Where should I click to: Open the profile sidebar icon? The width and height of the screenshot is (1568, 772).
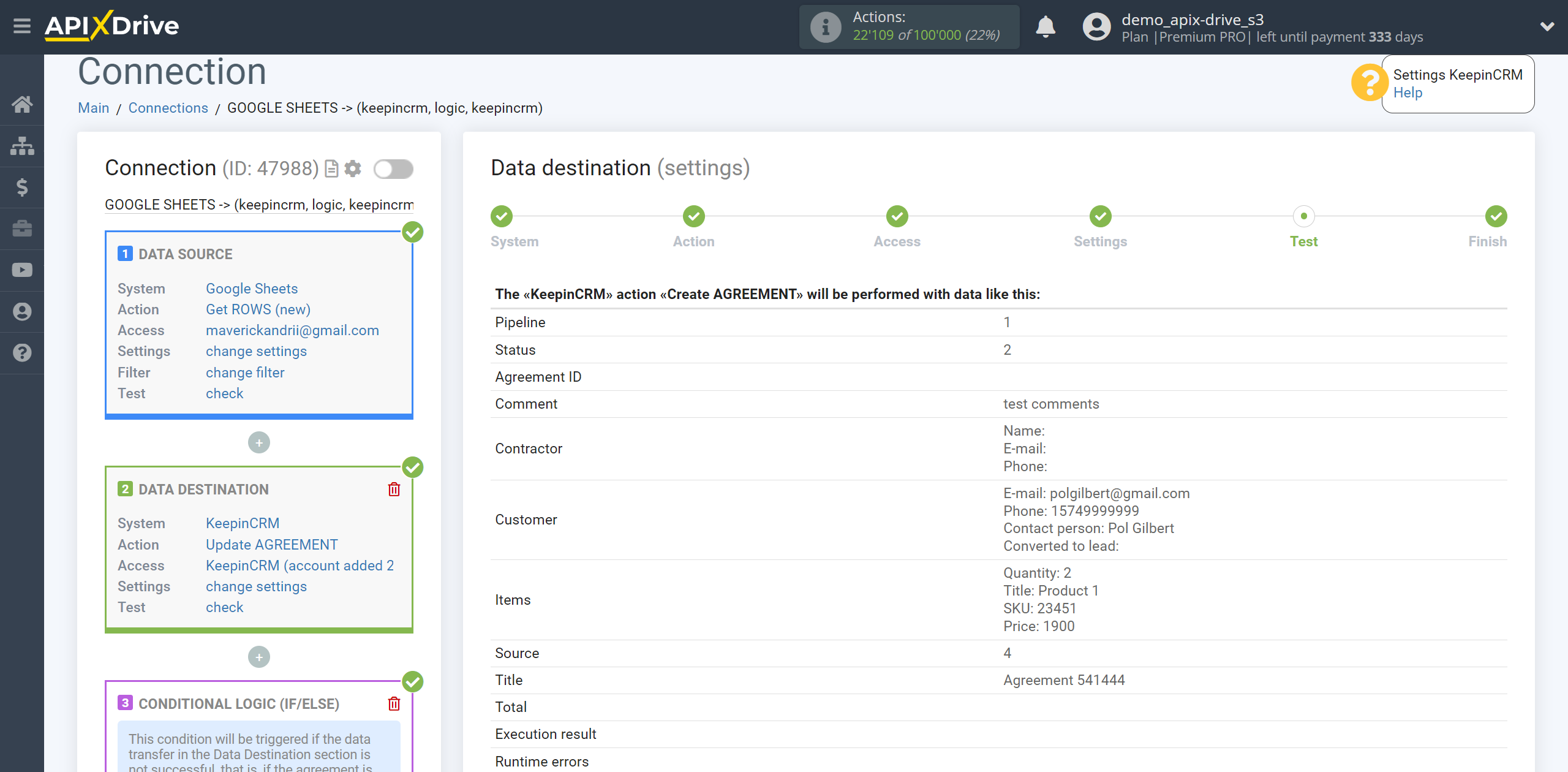22,311
